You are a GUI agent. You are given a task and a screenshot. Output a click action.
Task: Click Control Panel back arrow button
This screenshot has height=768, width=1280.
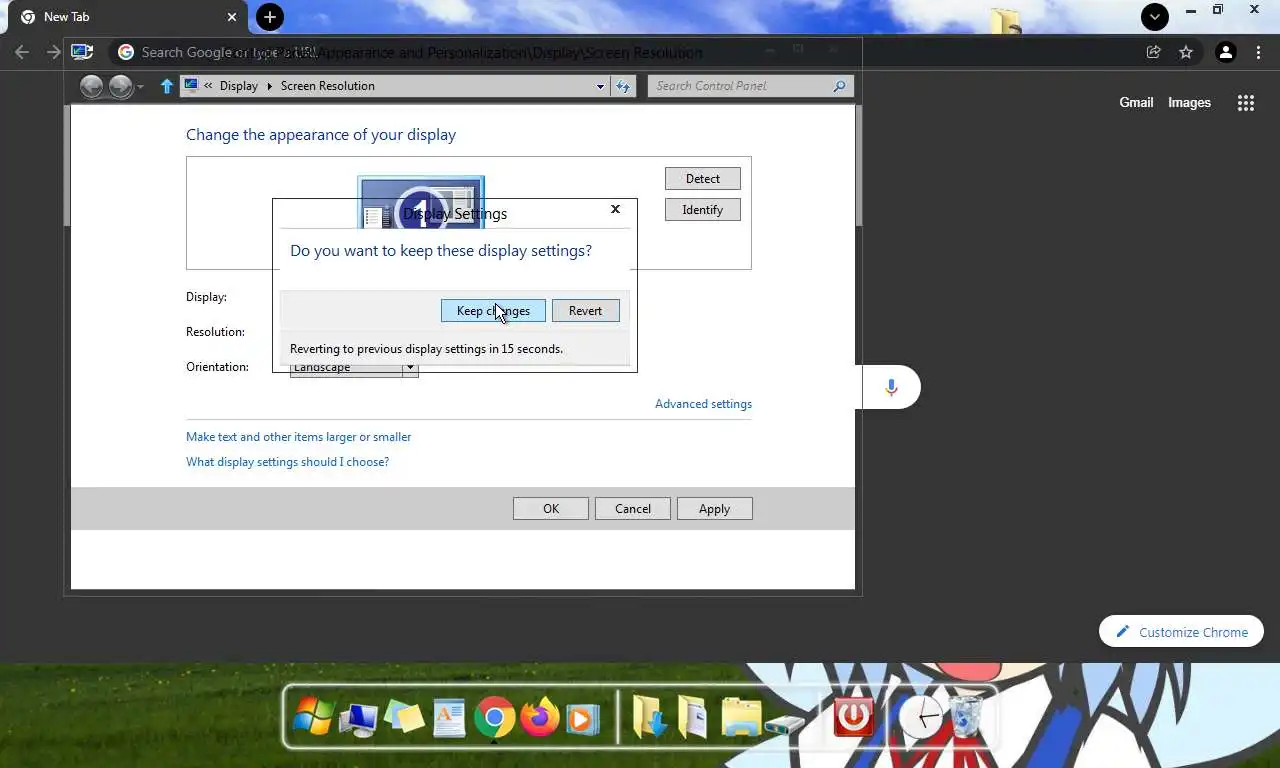92,87
